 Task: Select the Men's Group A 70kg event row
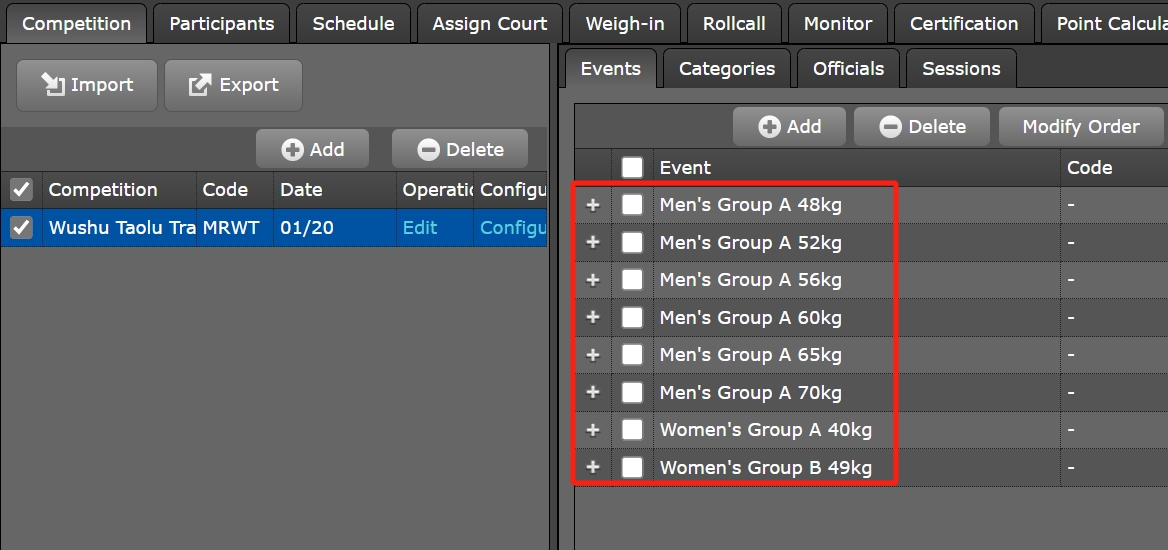pyautogui.click(x=750, y=393)
